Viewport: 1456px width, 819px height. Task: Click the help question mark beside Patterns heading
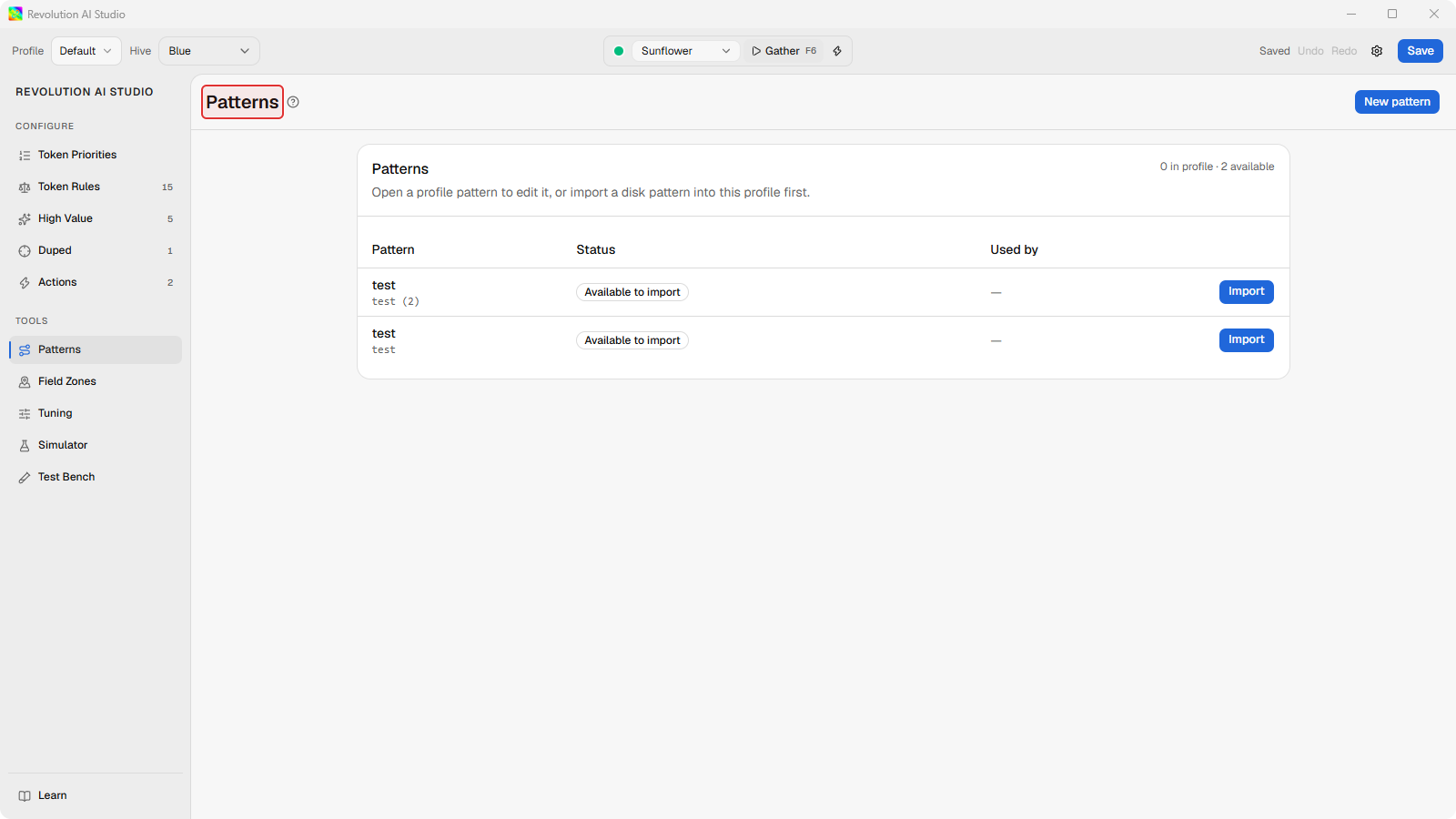pyautogui.click(x=293, y=102)
